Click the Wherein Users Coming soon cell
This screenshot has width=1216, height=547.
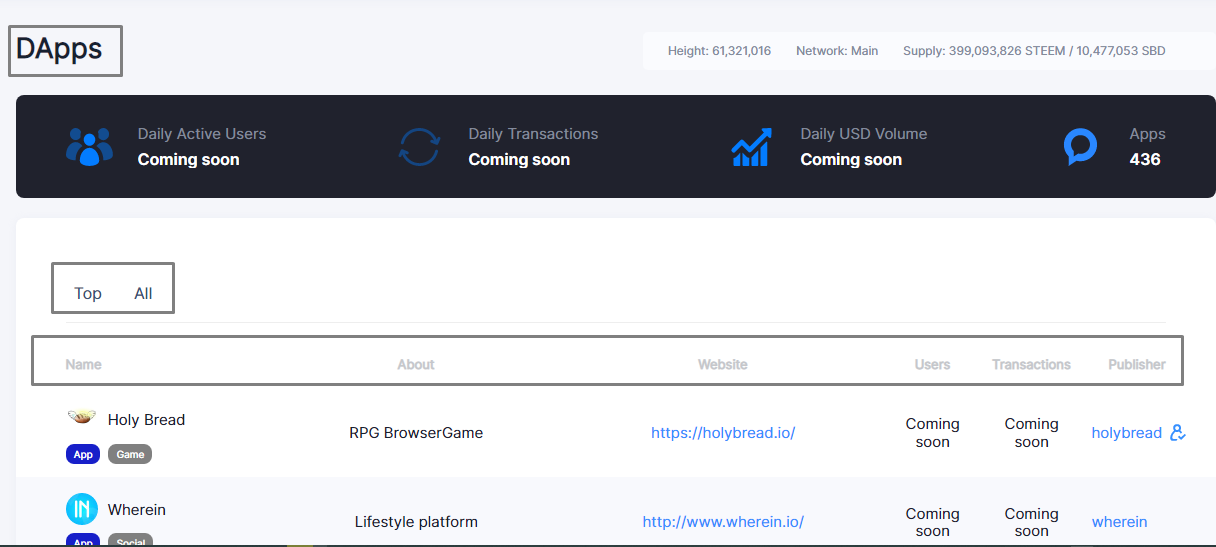point(932,522)
